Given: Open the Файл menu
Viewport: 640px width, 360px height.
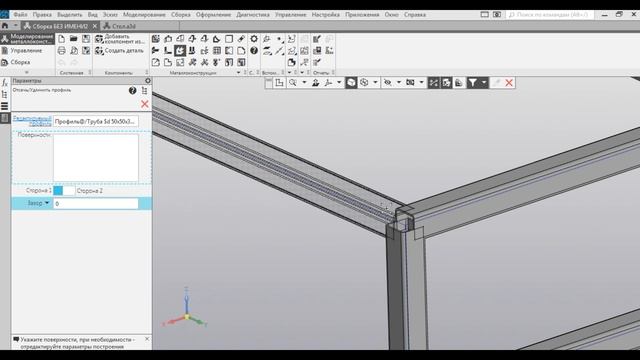Looking at the screenshot, I should click(x=20, y=14).
